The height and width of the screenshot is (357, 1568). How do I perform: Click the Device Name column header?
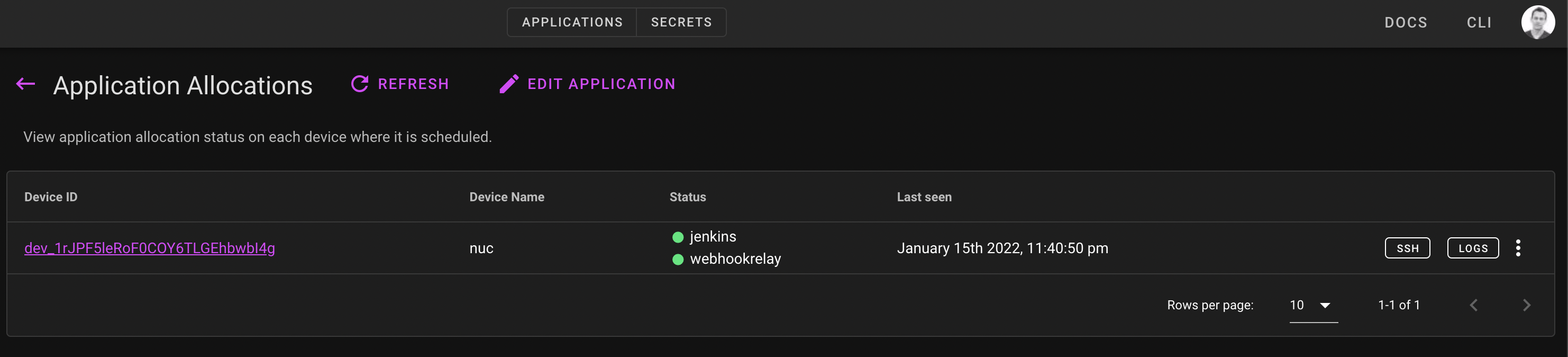pyautogui.click(x=506, y=197)
